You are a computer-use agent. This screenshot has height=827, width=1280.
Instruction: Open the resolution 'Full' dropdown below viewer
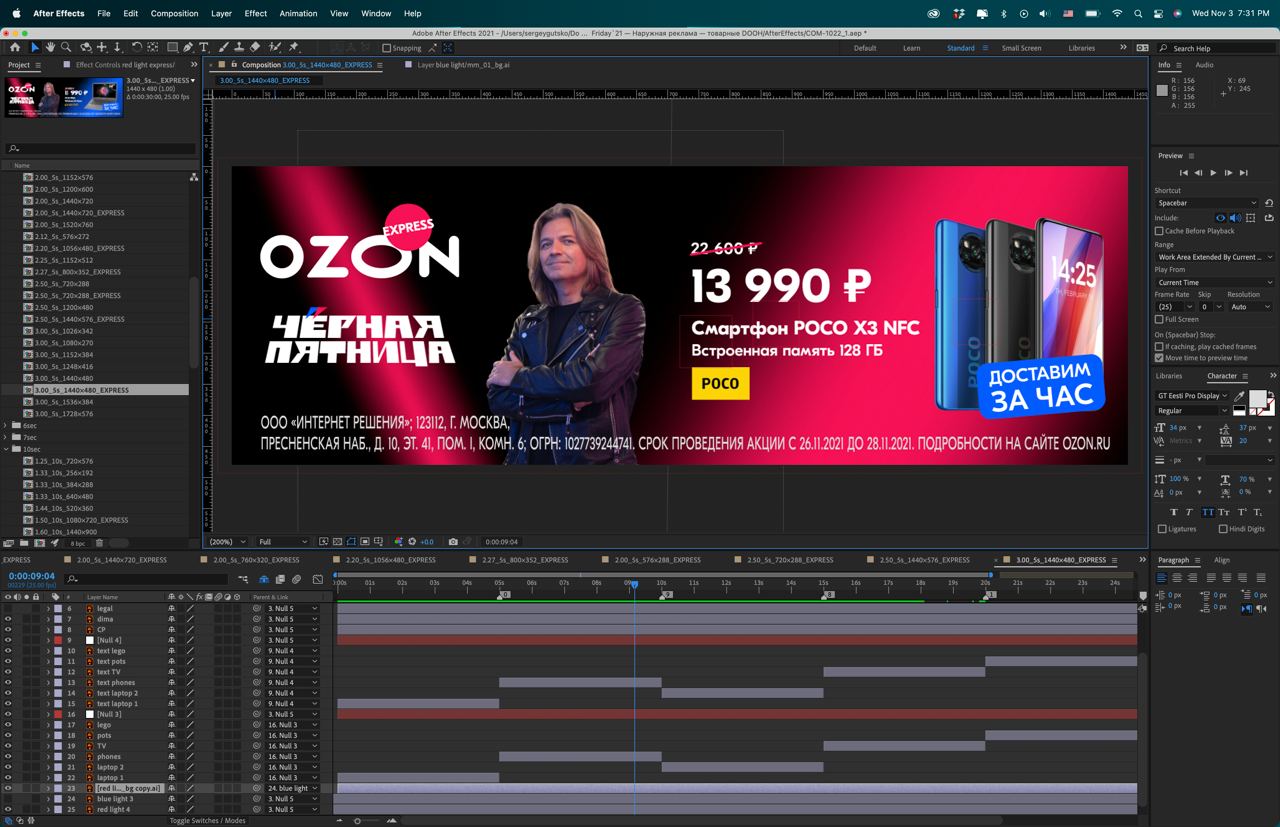tap(283, 542)
